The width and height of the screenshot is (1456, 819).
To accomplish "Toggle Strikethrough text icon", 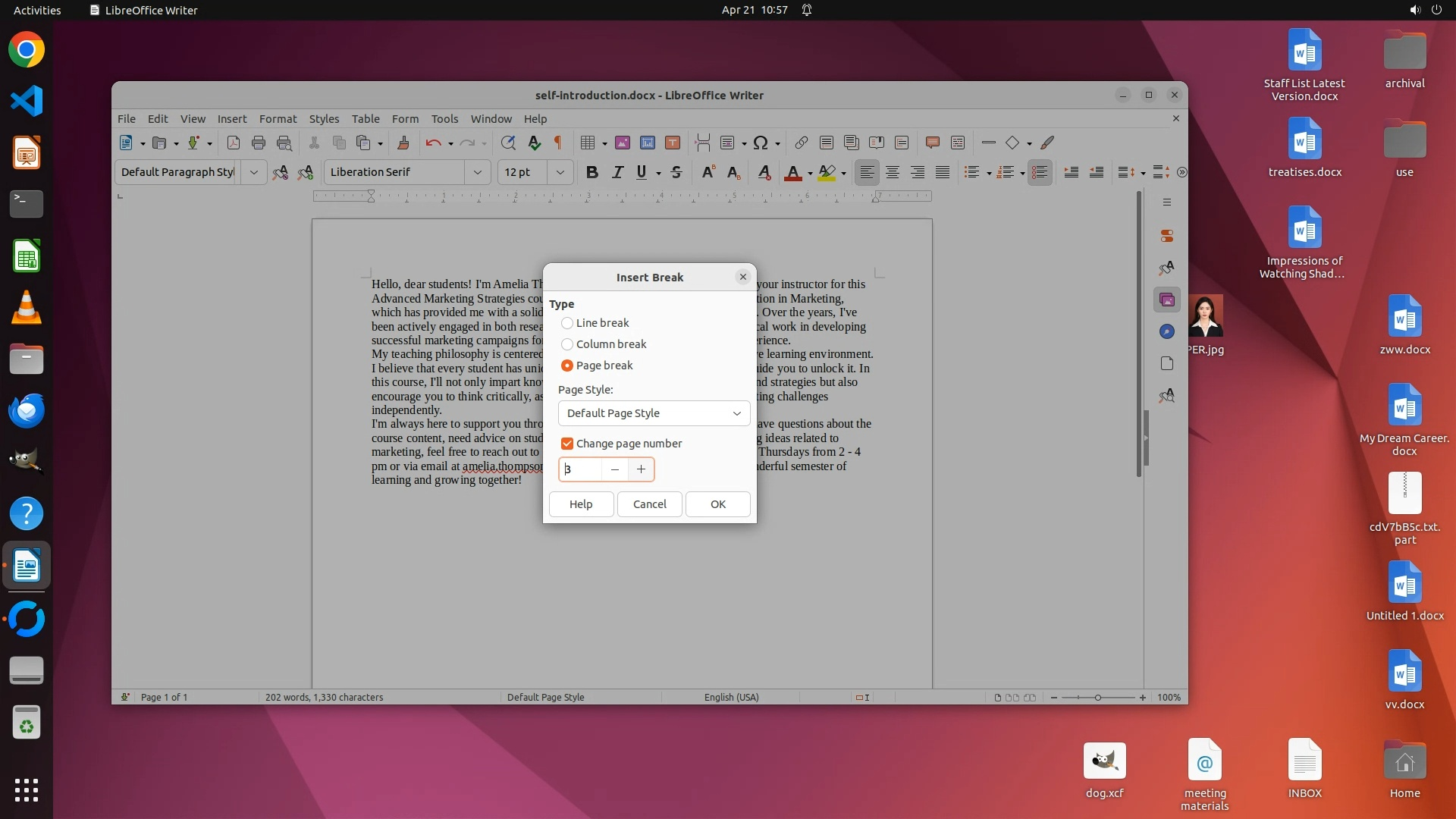I will 676,172.
